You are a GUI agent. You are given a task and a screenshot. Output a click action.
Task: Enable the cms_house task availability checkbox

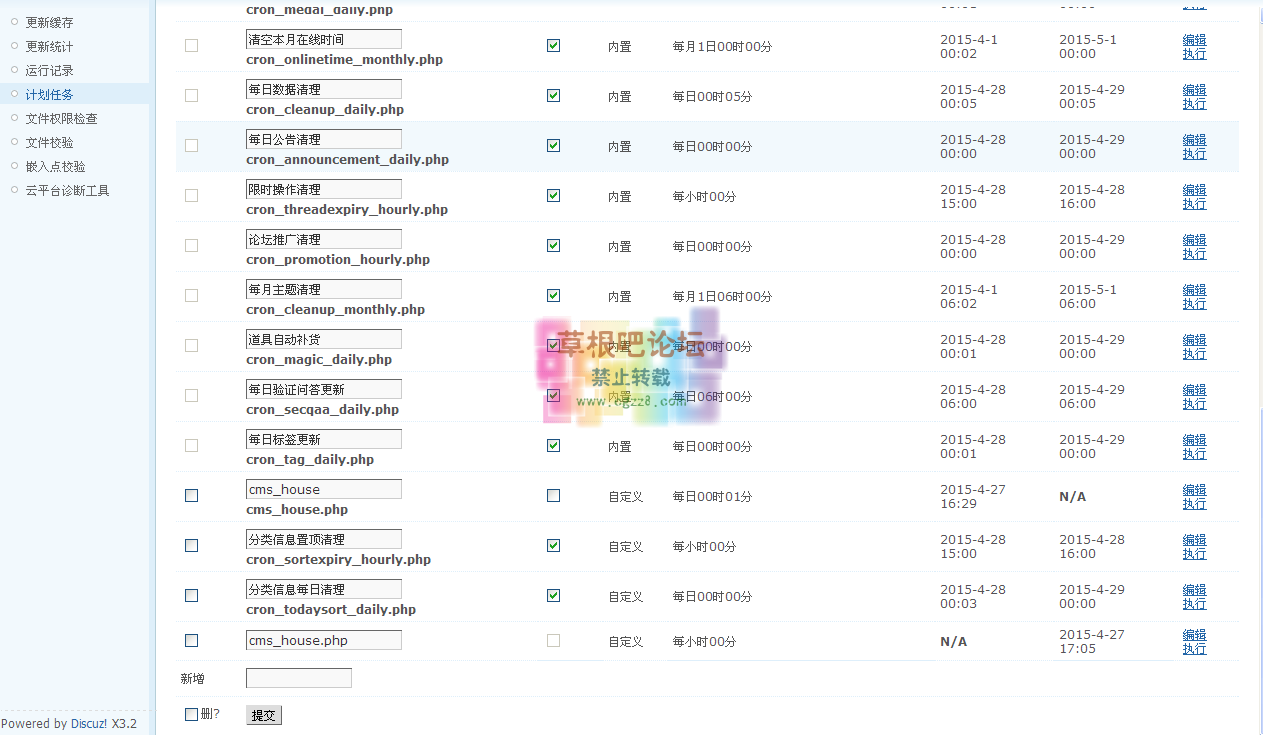click(553, 495)
